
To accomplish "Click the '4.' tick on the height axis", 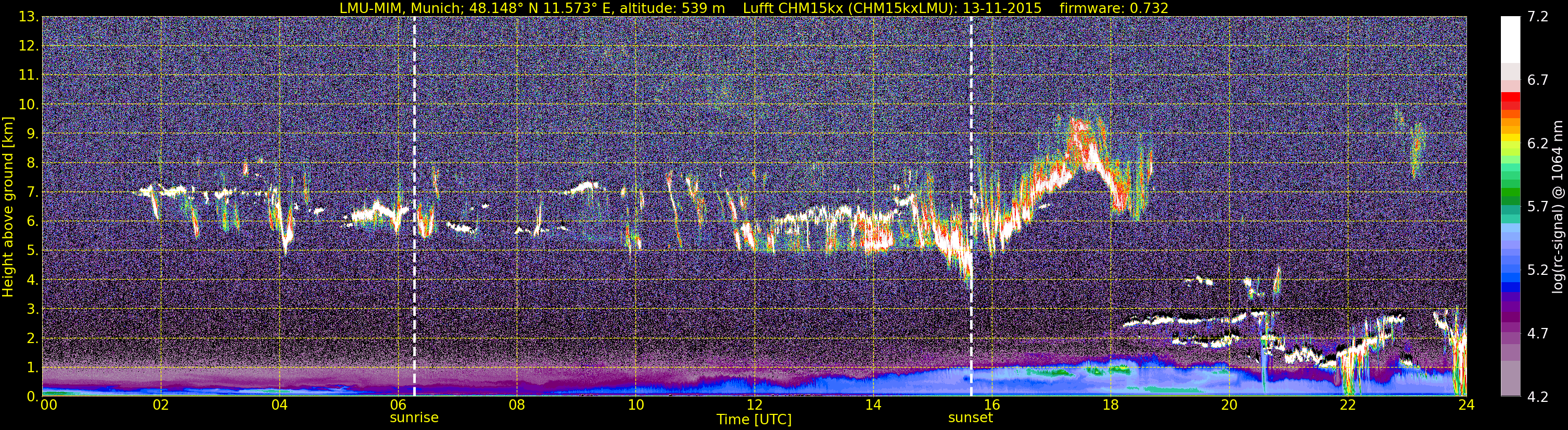I will (x=32, y=280).
